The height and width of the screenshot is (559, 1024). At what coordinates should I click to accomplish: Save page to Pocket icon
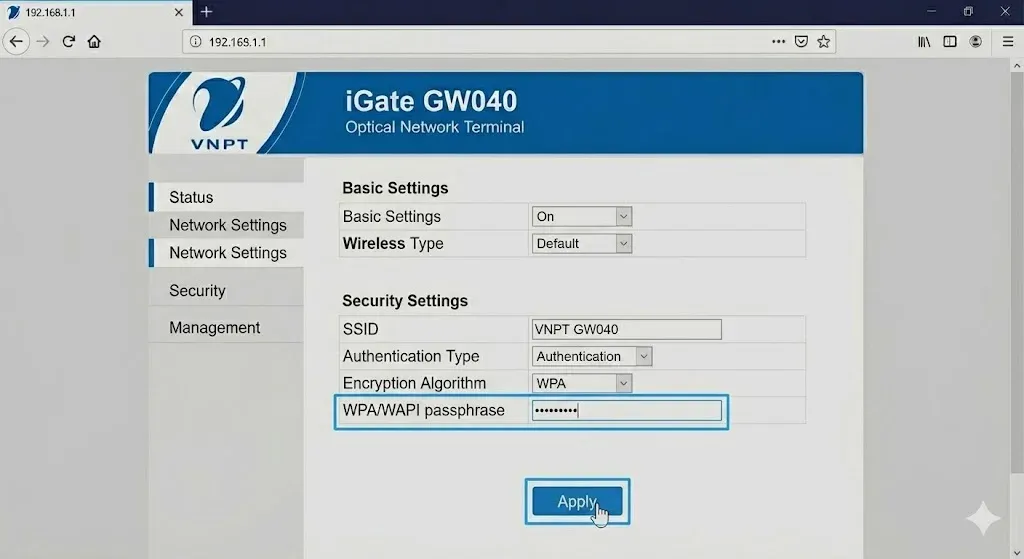pyautogui.click(x=801, y=42)
